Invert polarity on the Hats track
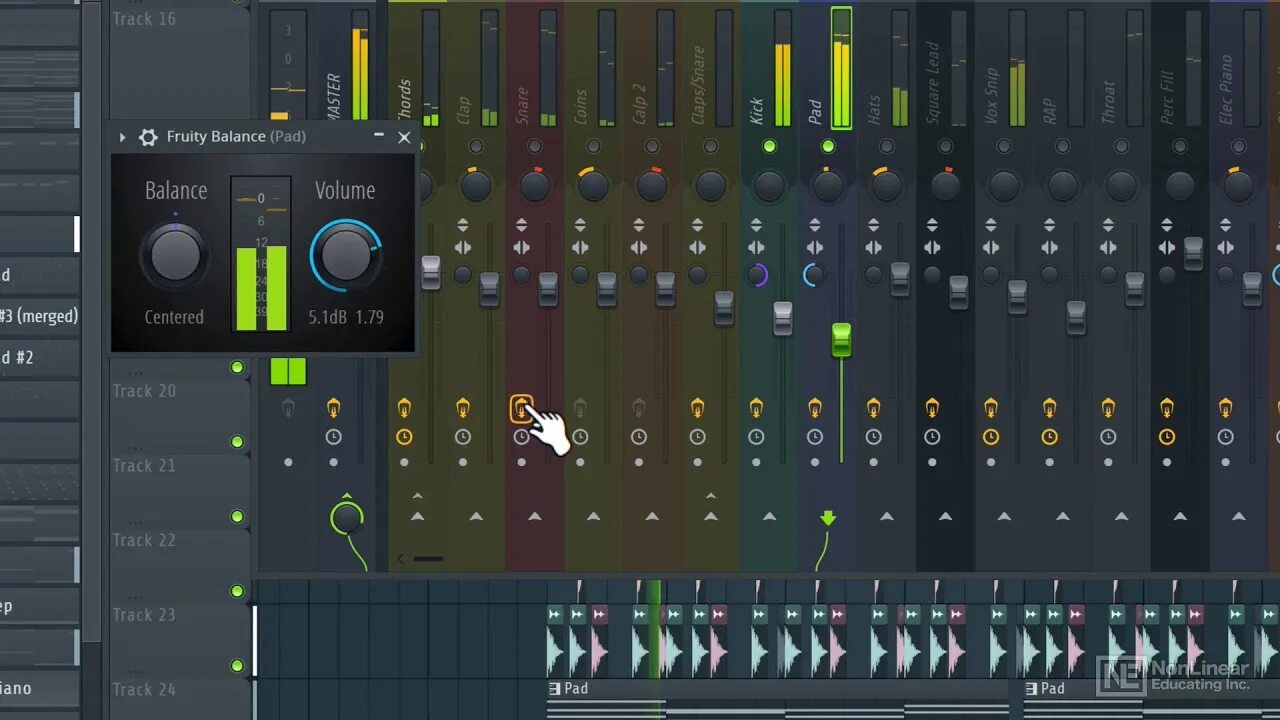The height and width of the screenshot is (720, 1280). point(873,225)
